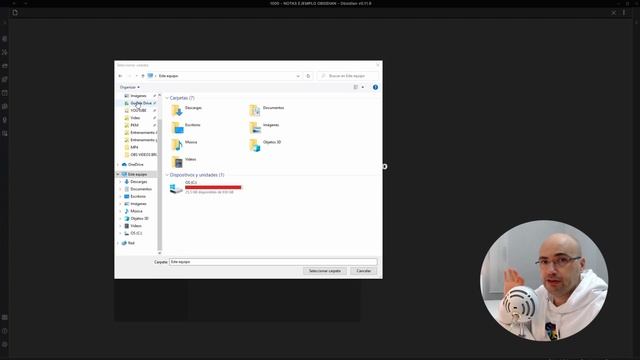Select Este equipo in navigation pane
This screenshot has height=360, width=640.
point(137,174)
